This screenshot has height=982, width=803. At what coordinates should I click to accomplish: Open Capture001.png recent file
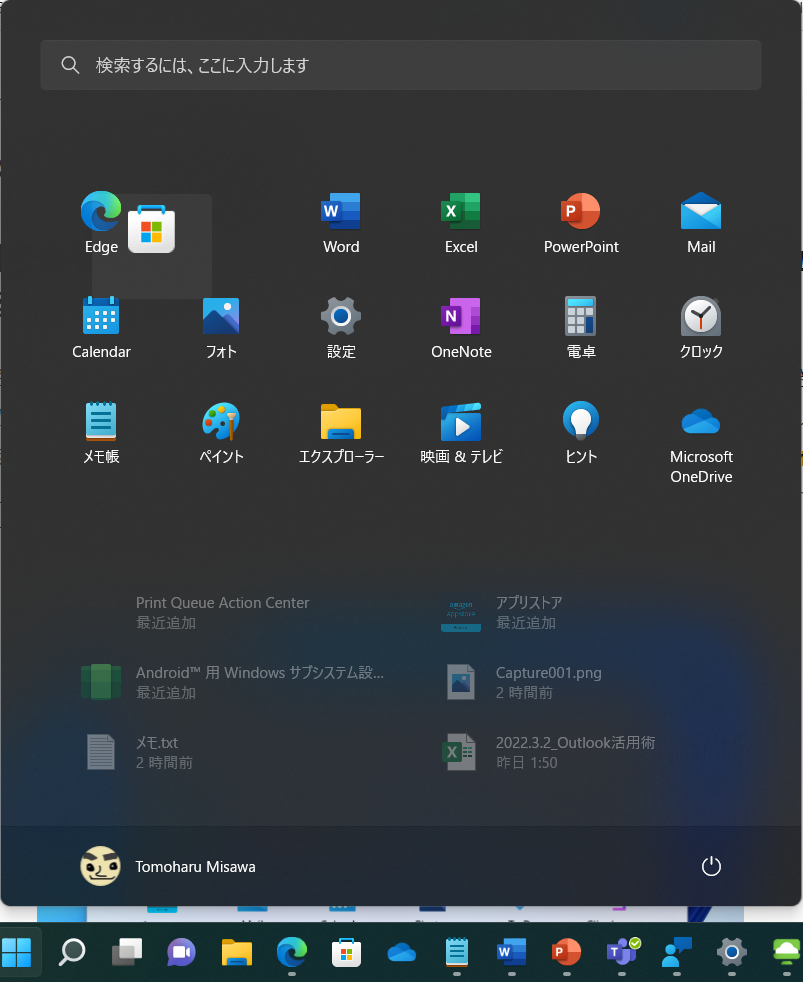524,682
